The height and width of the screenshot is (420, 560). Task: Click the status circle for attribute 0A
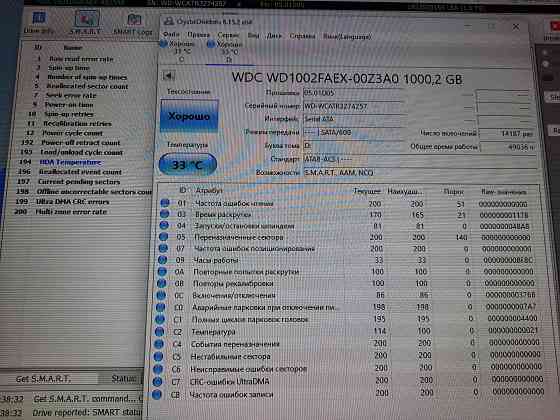coord(162,271)
